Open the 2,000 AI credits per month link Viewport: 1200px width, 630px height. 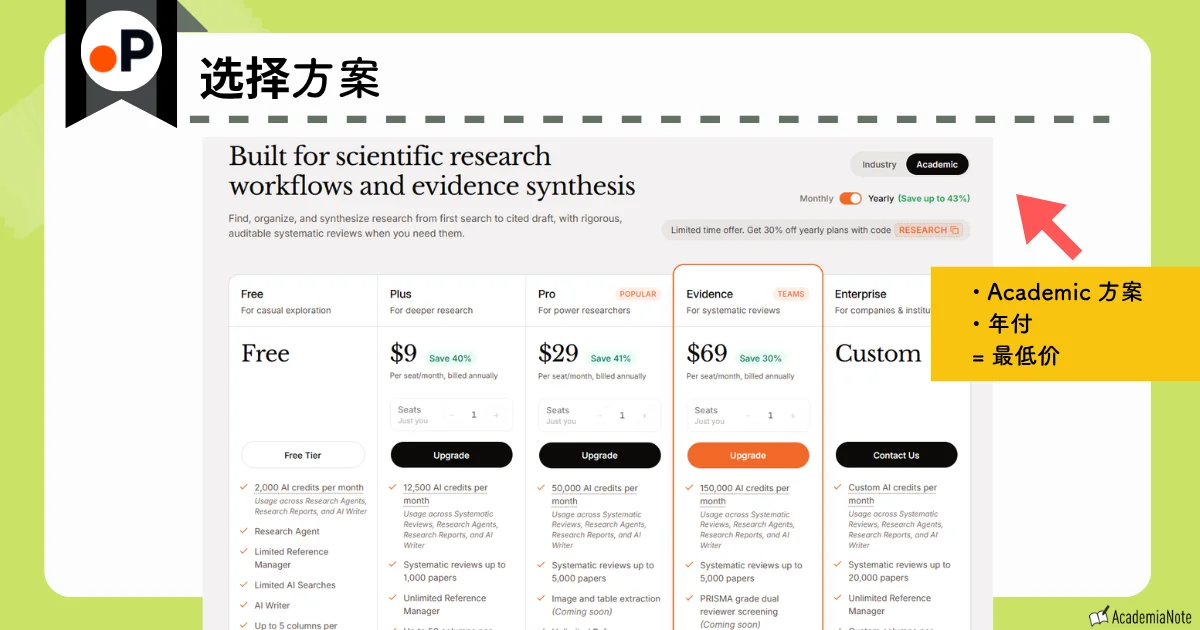309,488
